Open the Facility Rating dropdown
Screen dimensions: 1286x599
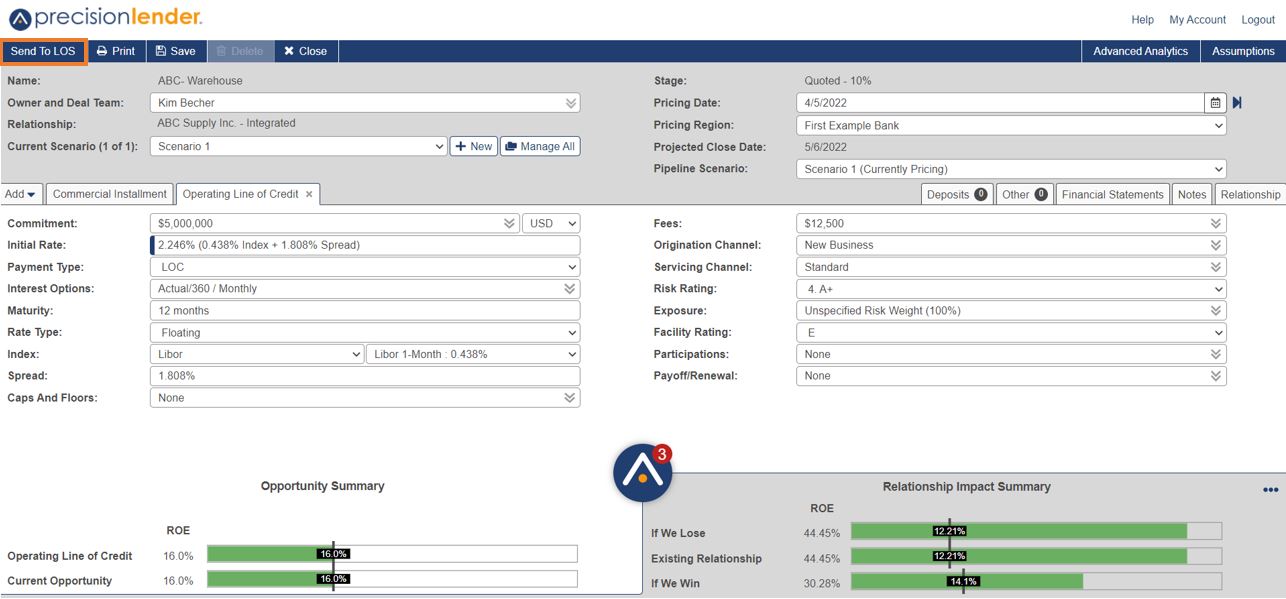[1011, 332]
